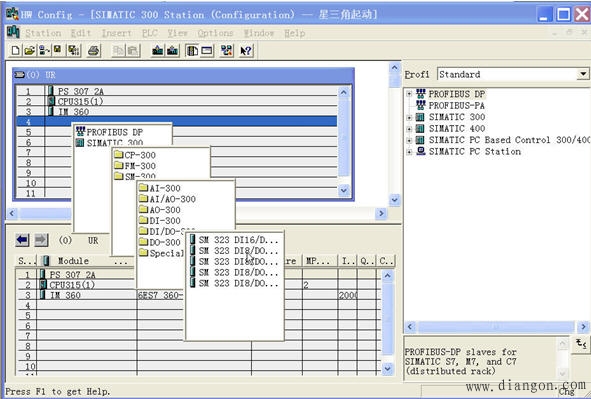
Task: Click the Module column header
Action: 86,261
